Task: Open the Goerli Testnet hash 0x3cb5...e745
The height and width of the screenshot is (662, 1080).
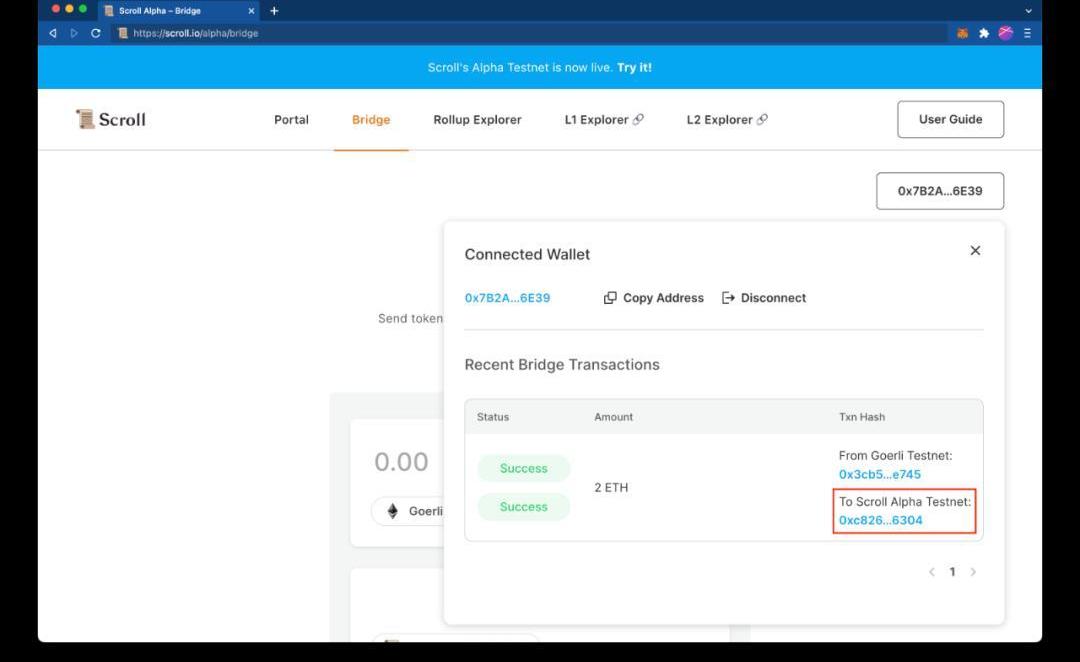Action: point(879,474)
